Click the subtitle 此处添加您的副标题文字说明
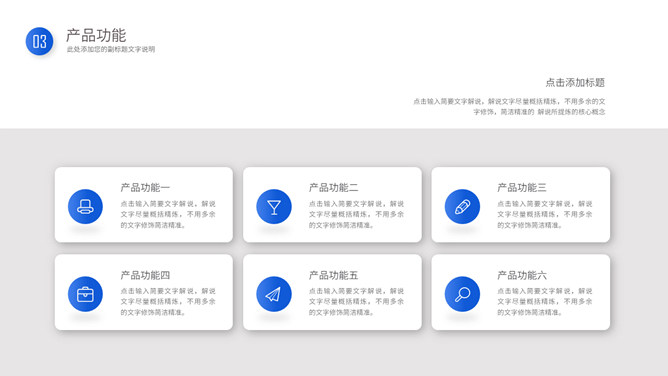The image size is (668, 376). tap(111, 49)
